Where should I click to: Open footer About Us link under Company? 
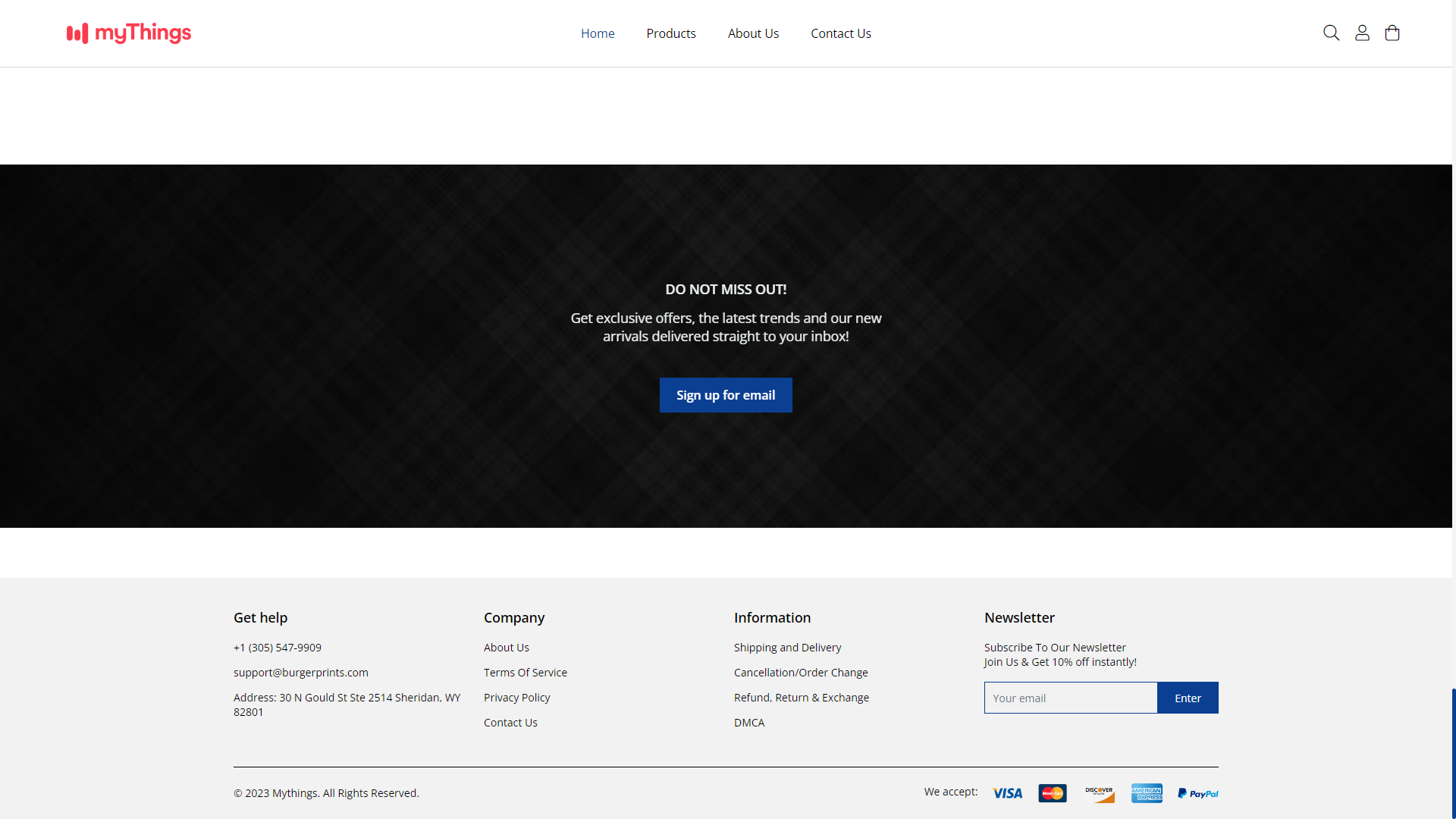(507, 648)
